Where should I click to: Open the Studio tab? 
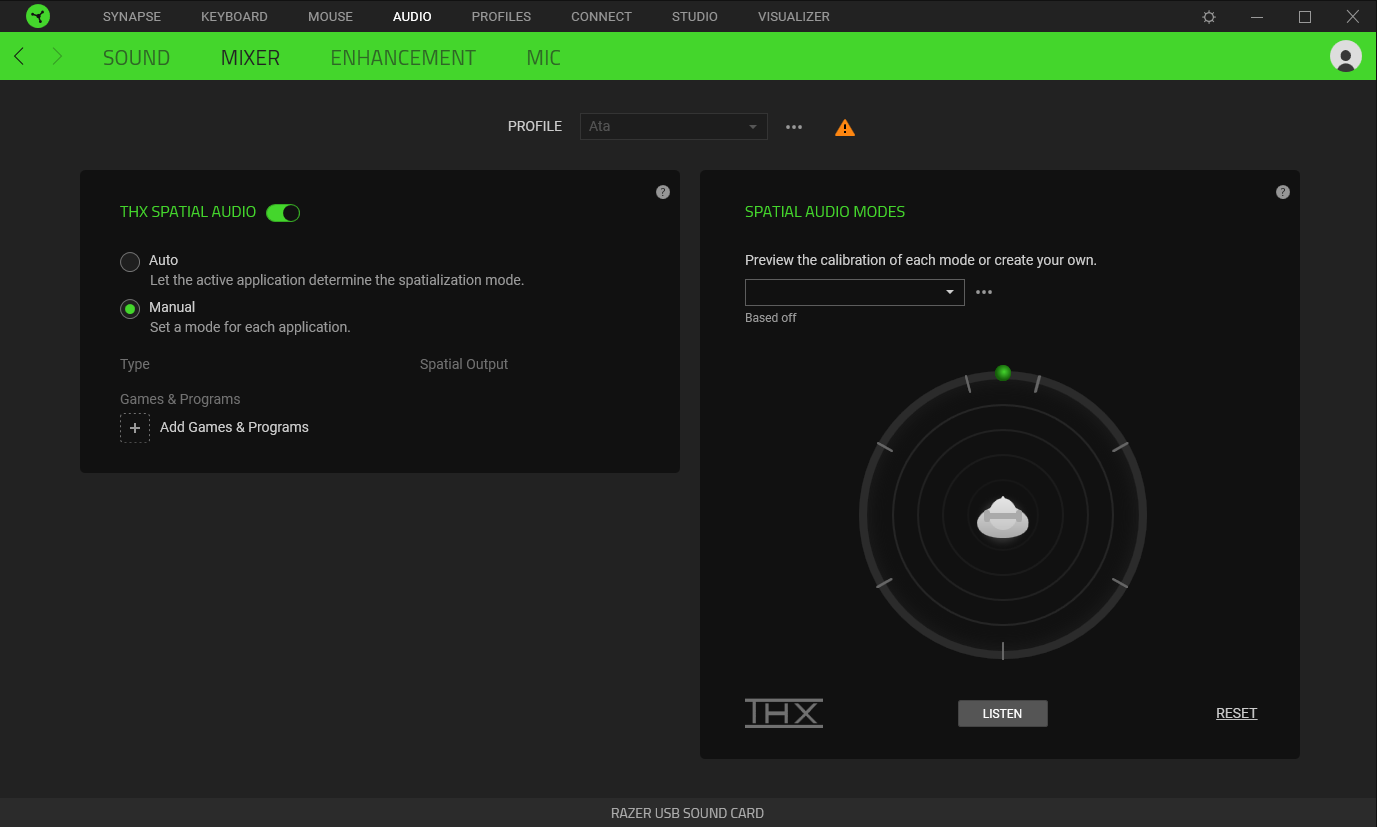point(695,17)
